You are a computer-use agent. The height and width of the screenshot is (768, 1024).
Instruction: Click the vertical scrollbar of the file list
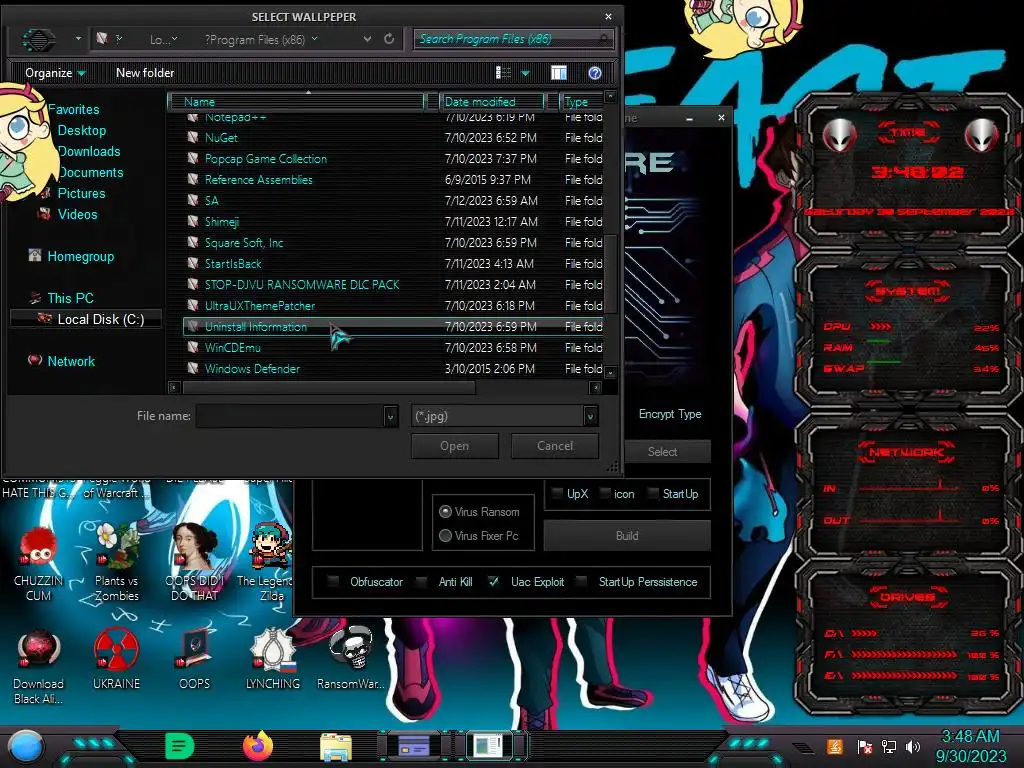tap(610, 273)
